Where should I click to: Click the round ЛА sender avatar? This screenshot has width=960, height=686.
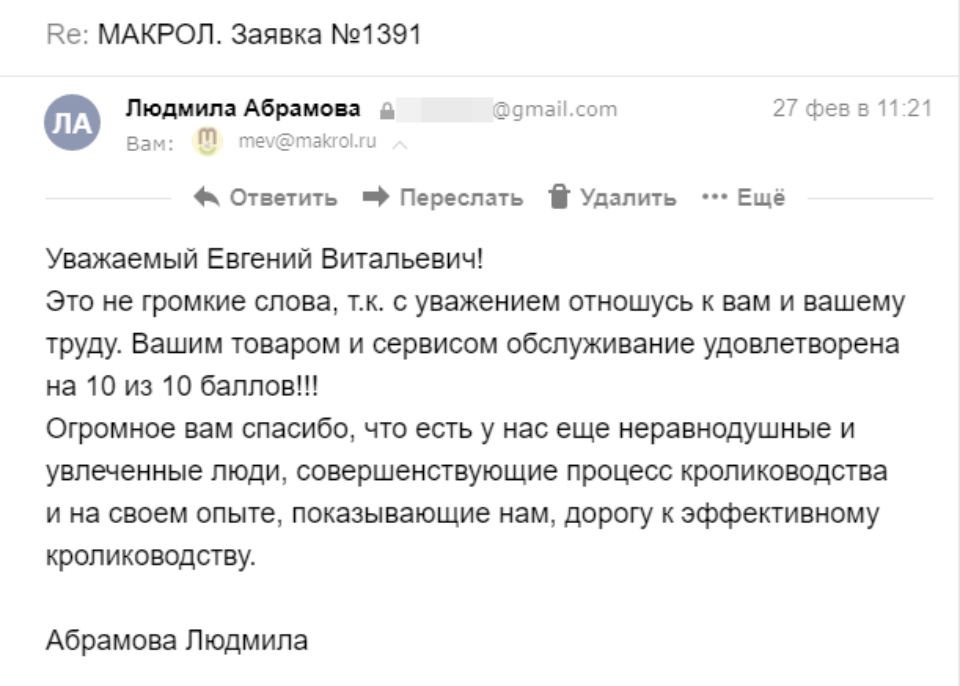point(72,123)
